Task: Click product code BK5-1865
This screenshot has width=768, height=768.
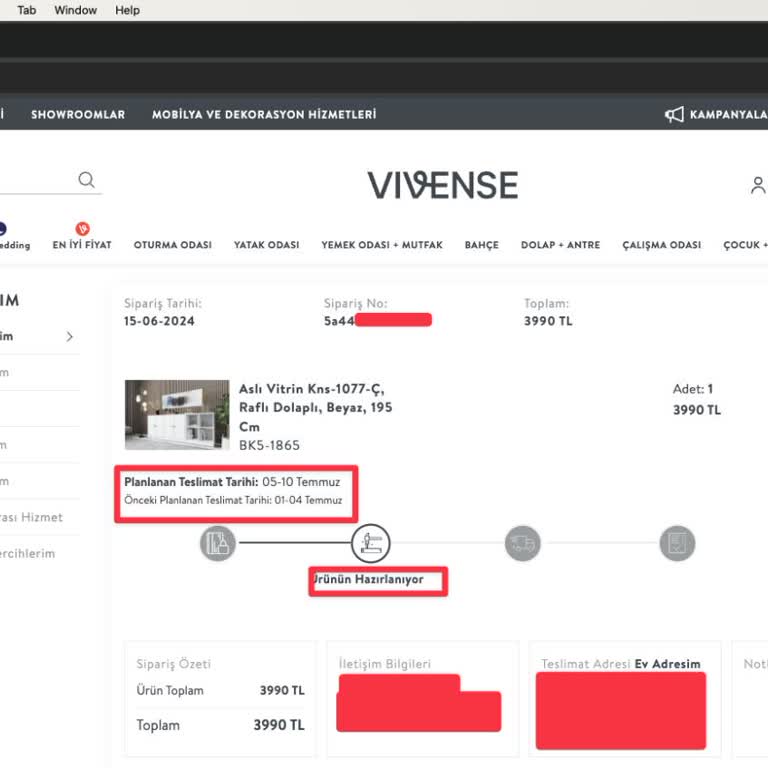Action: (269, 445)
